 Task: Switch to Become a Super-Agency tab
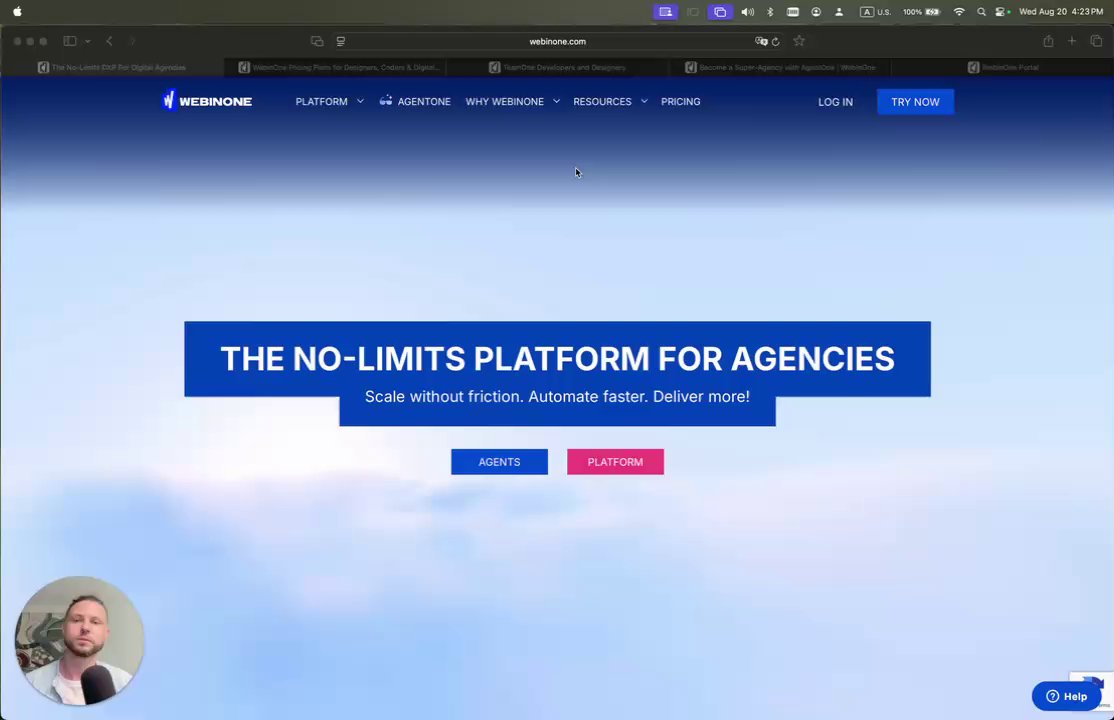pyautogui.click(x=780, y=68)
